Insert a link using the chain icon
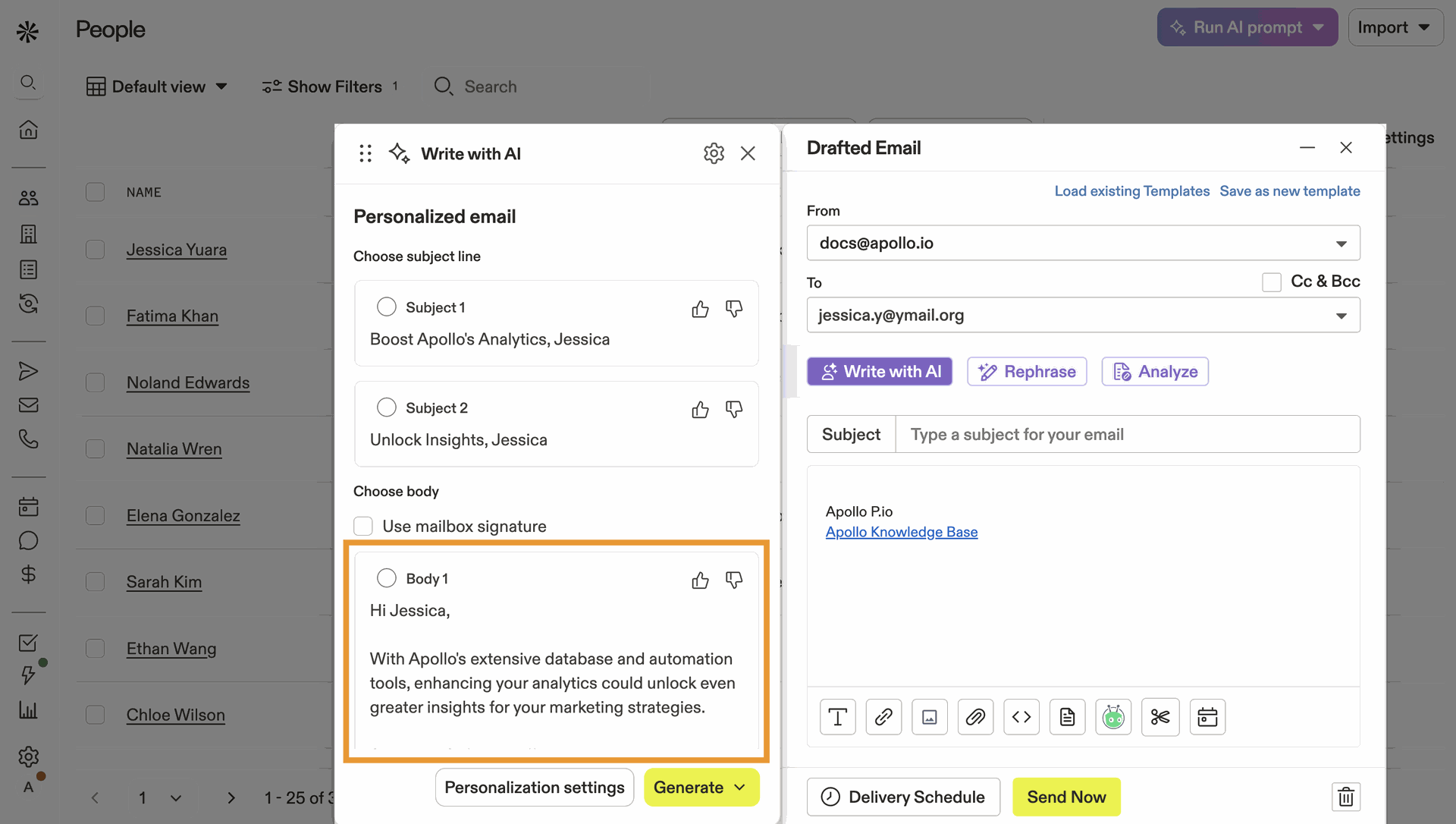Screen dimensions: 1456x824 point(883,717)
